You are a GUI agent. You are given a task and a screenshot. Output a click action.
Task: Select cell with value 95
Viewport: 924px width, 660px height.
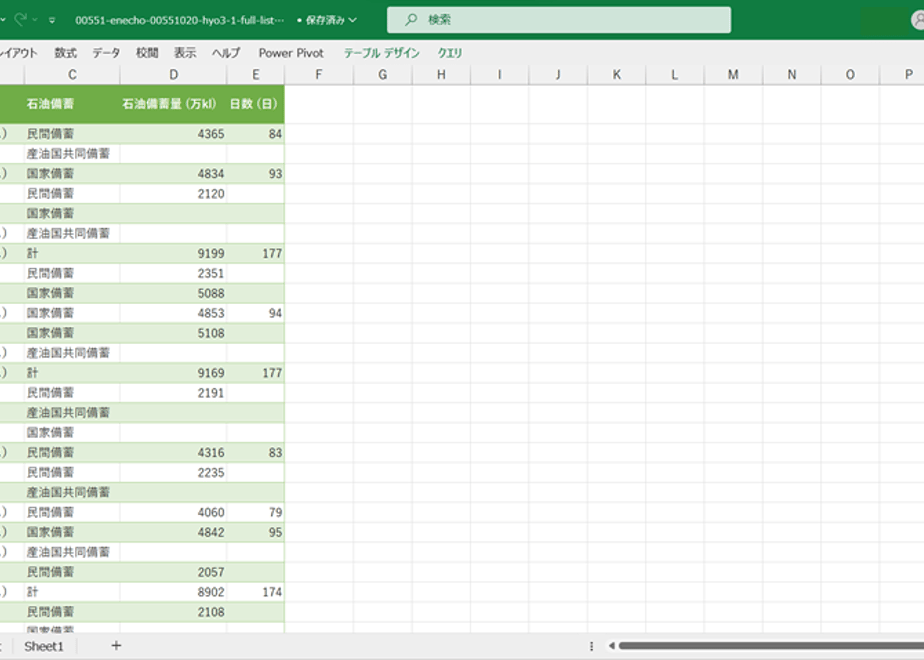click(x=256, y=532)
